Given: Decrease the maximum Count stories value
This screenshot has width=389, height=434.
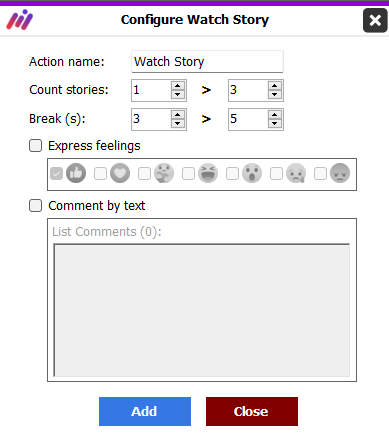Looking at the screenshot, I should tap(274, 95).
